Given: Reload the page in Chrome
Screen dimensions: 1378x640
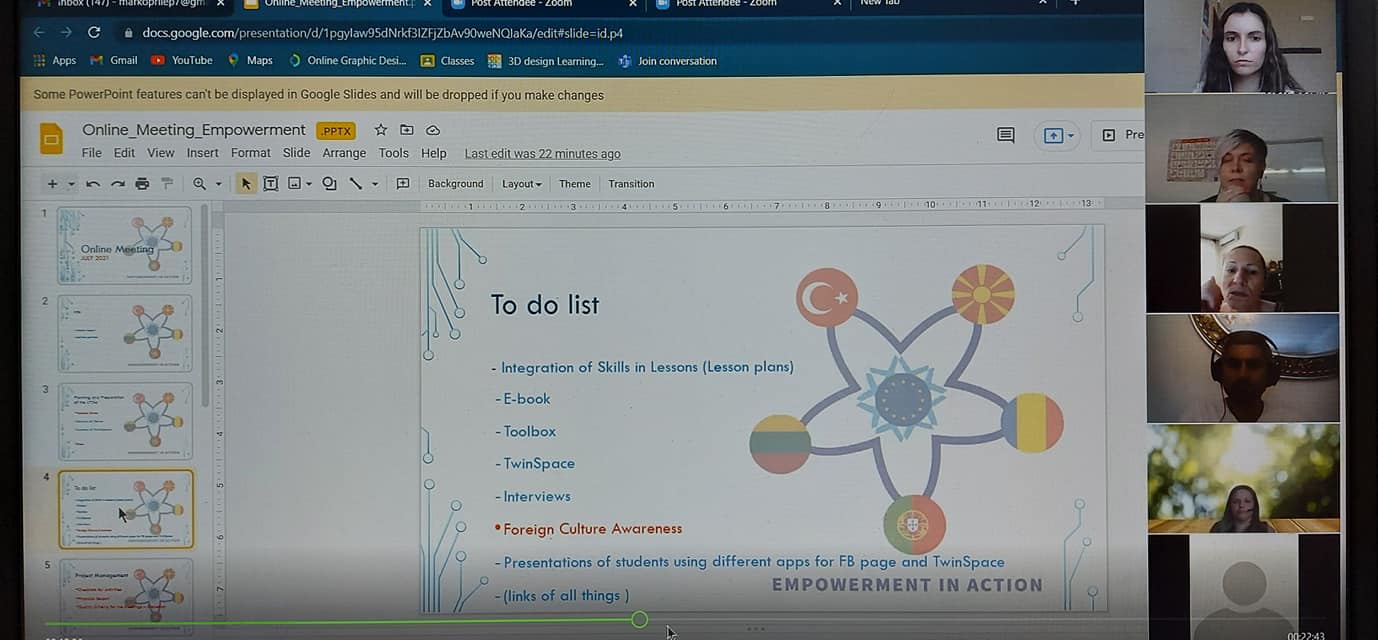Looking at the screenshot, I should tap(94, 32).
